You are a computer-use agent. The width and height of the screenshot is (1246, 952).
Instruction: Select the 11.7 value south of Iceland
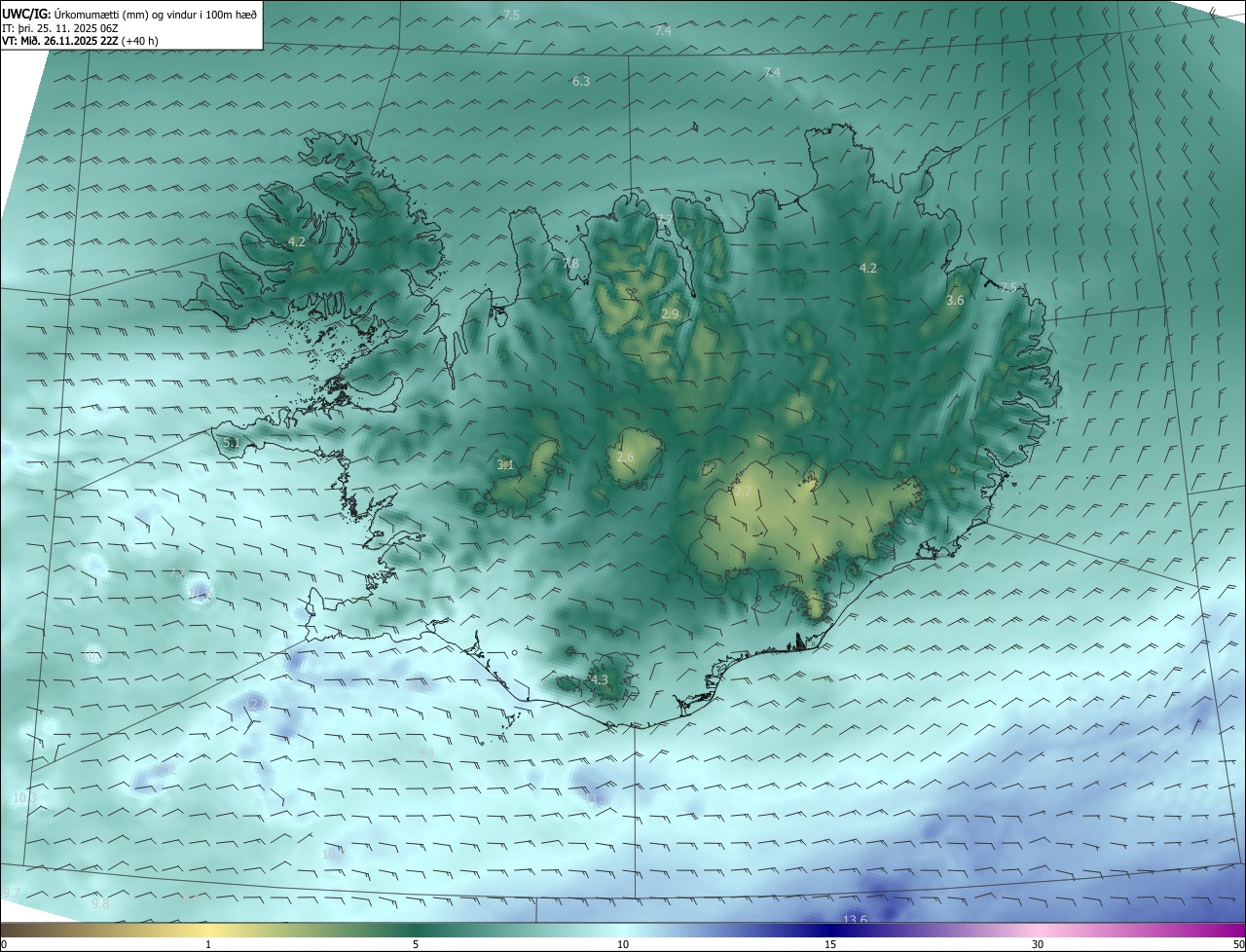(x=596, y=798)
